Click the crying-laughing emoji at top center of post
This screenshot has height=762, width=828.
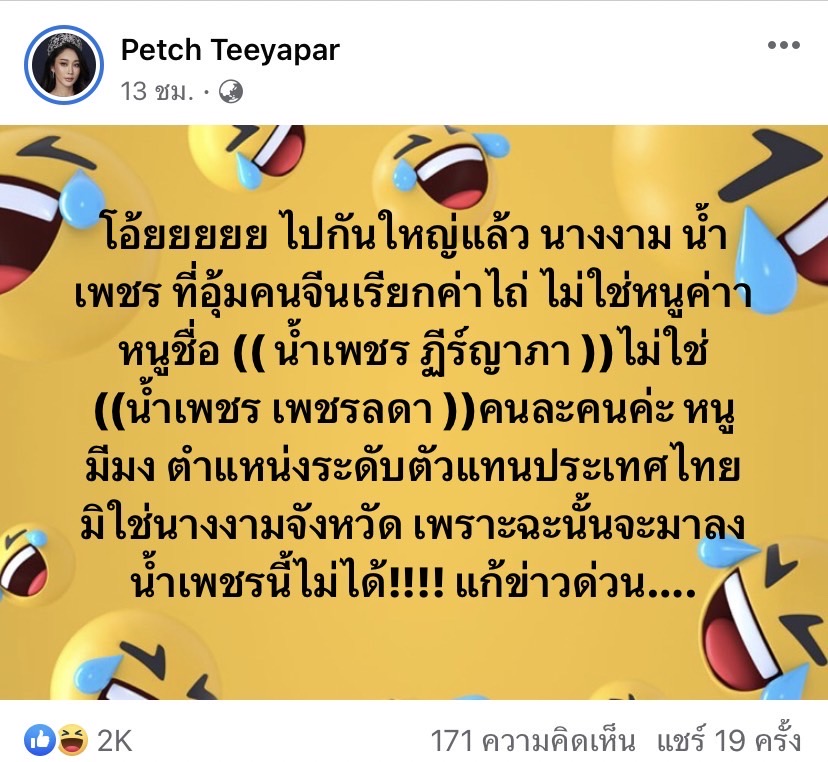click(441, 167)
